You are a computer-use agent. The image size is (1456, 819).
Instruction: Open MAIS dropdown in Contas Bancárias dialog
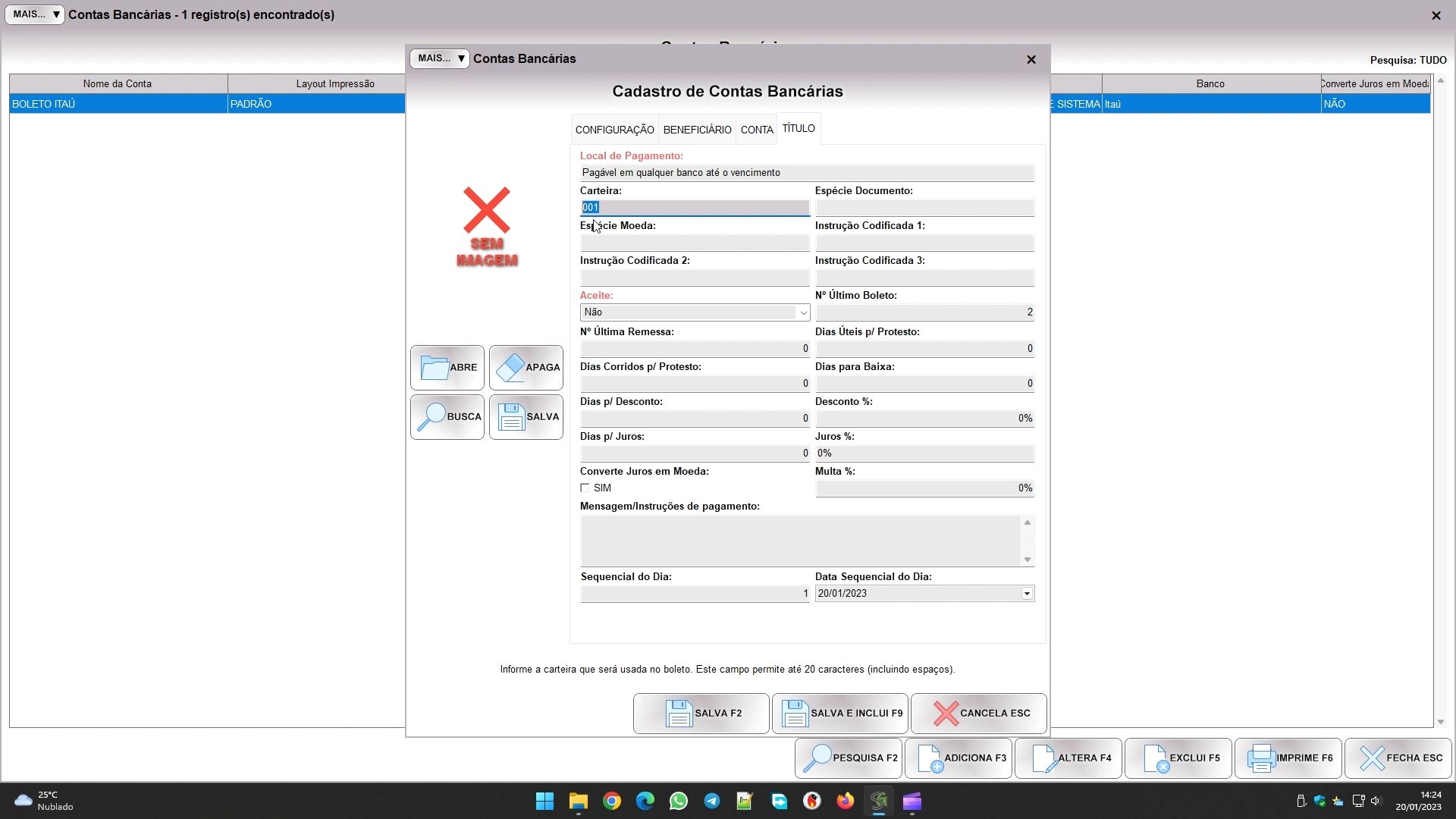pyautogui.click(x=441, y=58)
